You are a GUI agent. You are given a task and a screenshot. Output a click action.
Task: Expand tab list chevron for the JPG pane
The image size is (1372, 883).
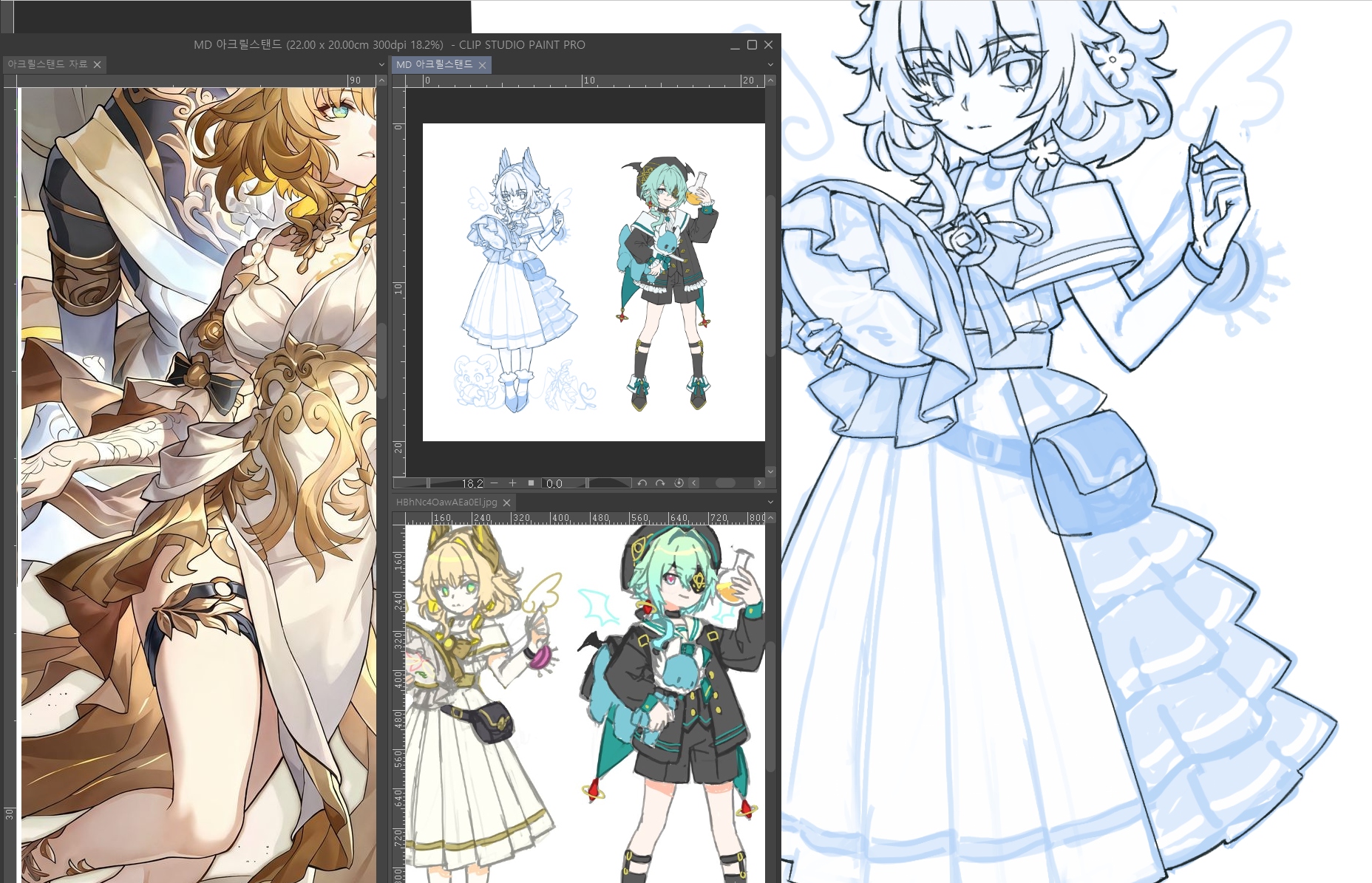point(770,502)
